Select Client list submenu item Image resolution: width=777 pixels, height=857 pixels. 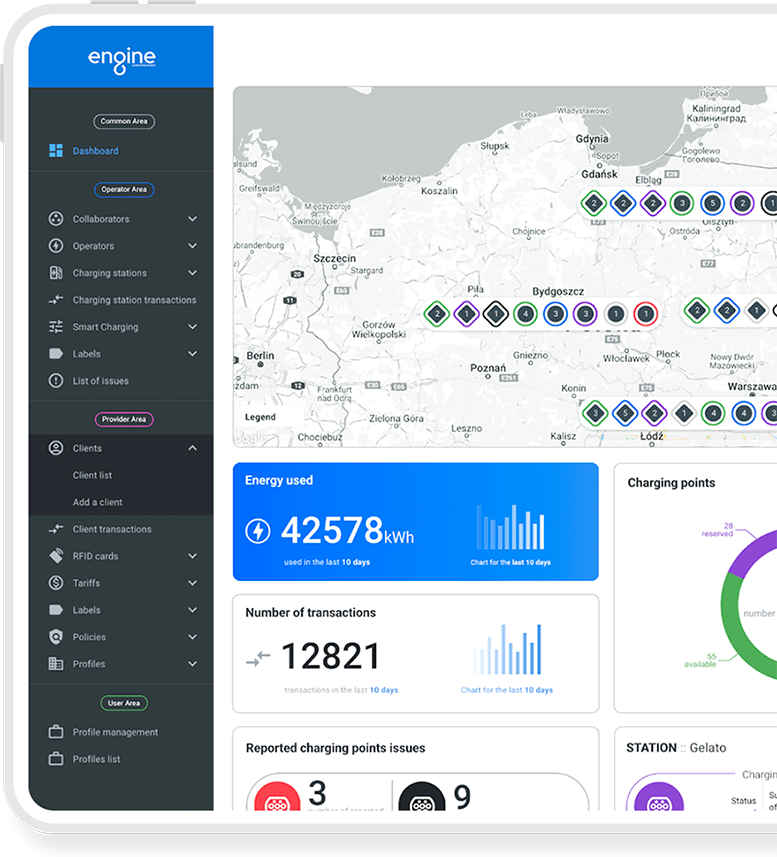(x=92, y=476)
